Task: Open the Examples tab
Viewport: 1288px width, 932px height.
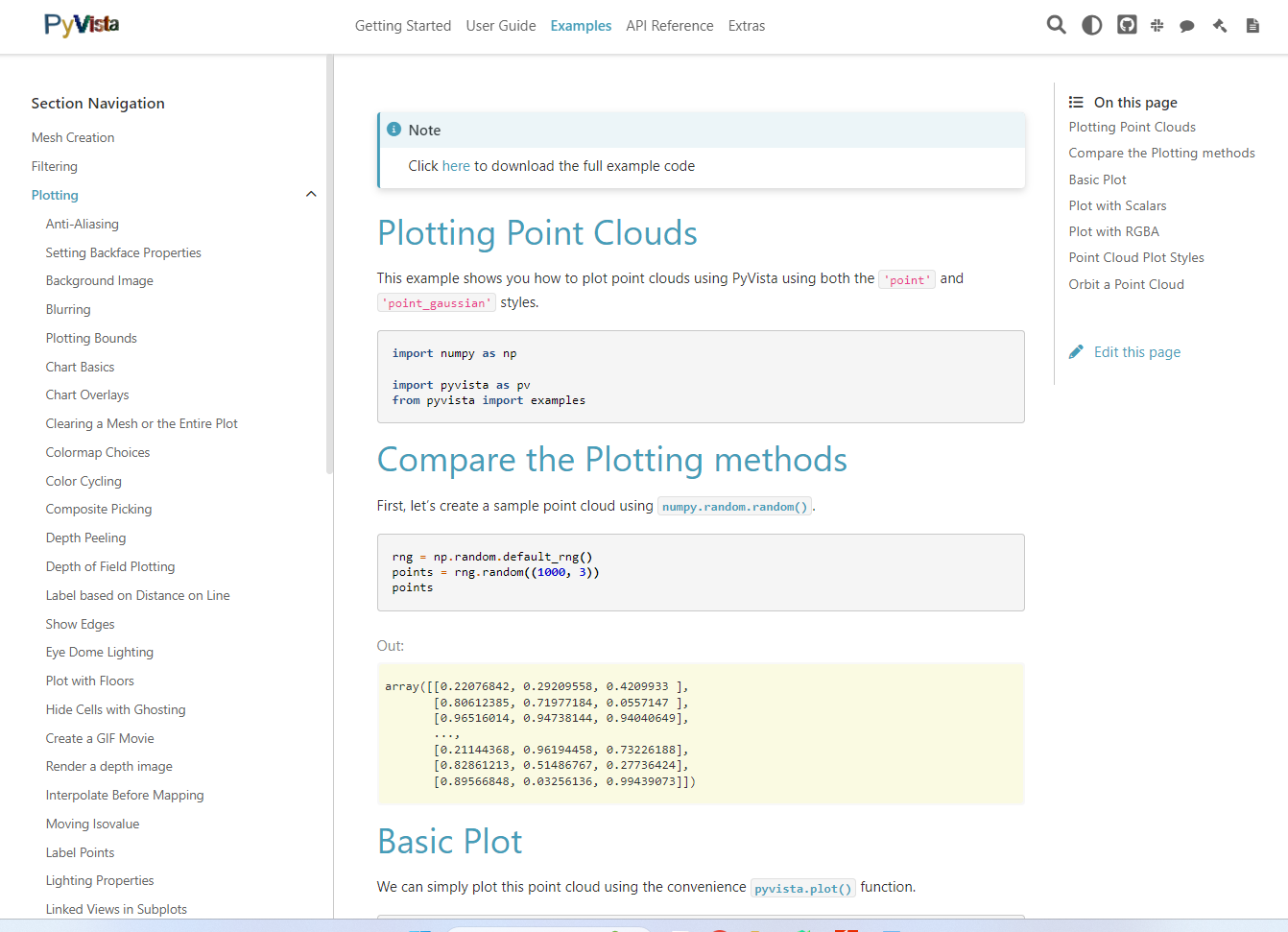Action: tap(581, 26)
